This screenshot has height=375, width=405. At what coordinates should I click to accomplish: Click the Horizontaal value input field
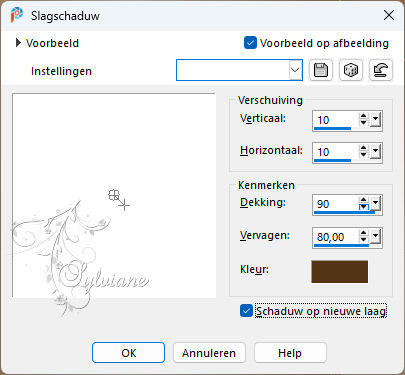coord(336,152)
